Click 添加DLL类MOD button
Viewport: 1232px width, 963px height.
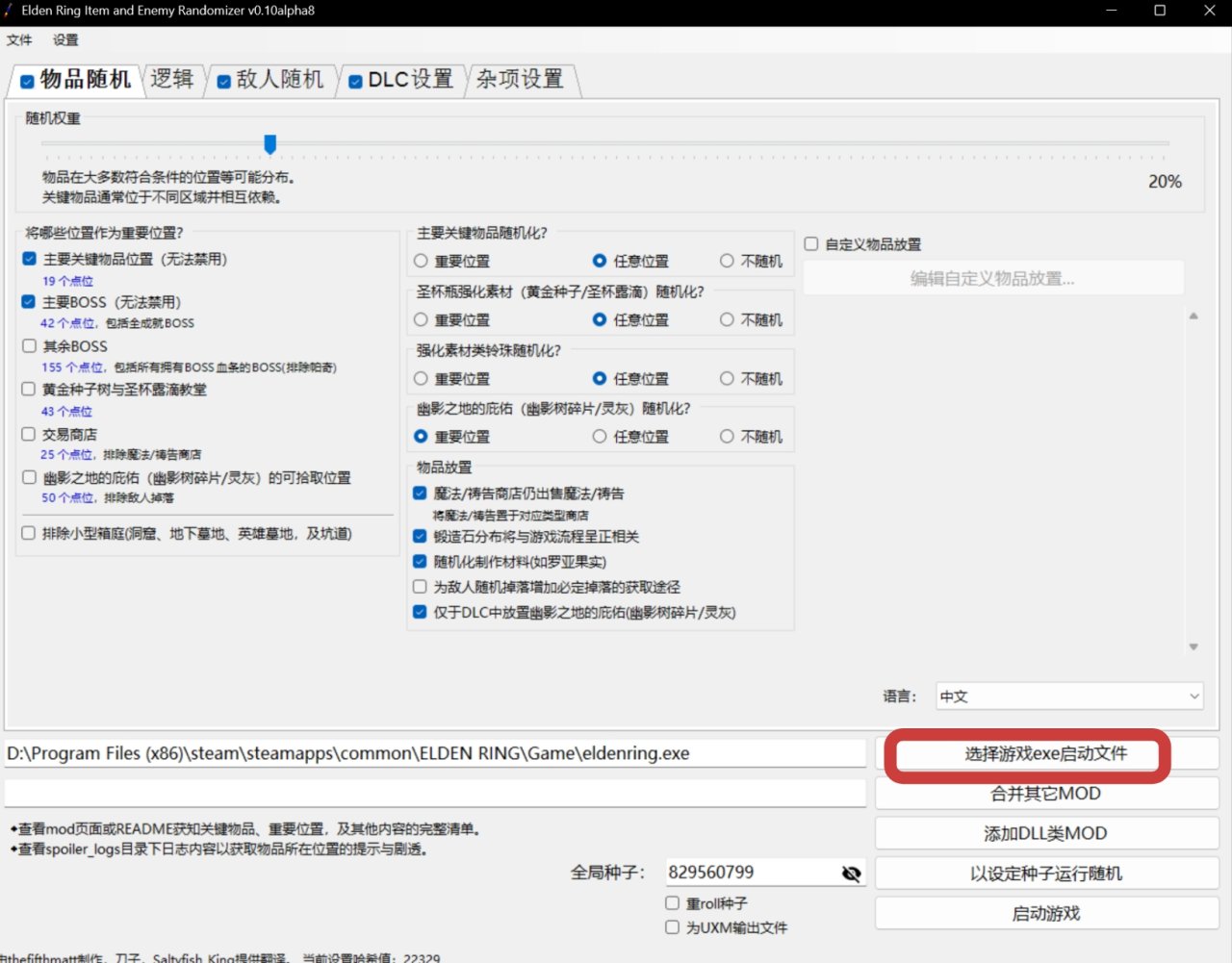coord(1046,834)
